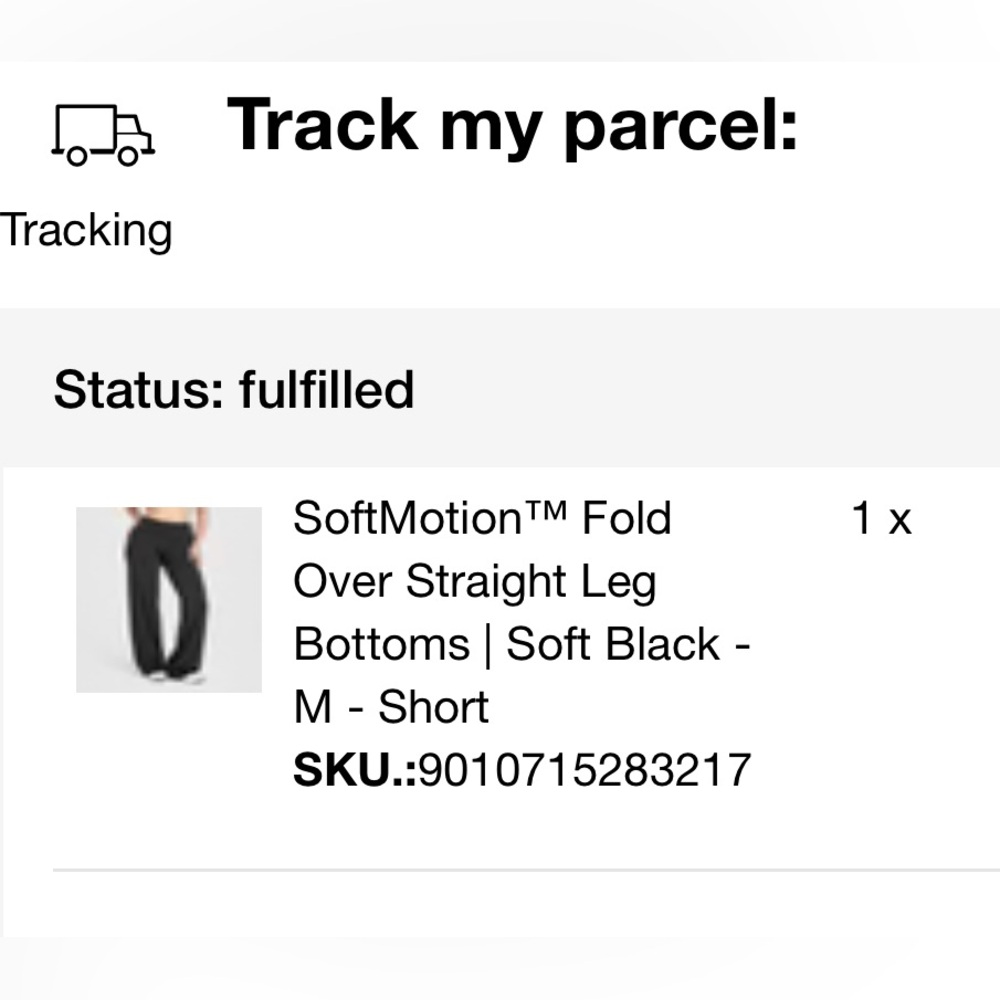
Task: Click the "Soft Black" colour name
Action: pos(613,644)
